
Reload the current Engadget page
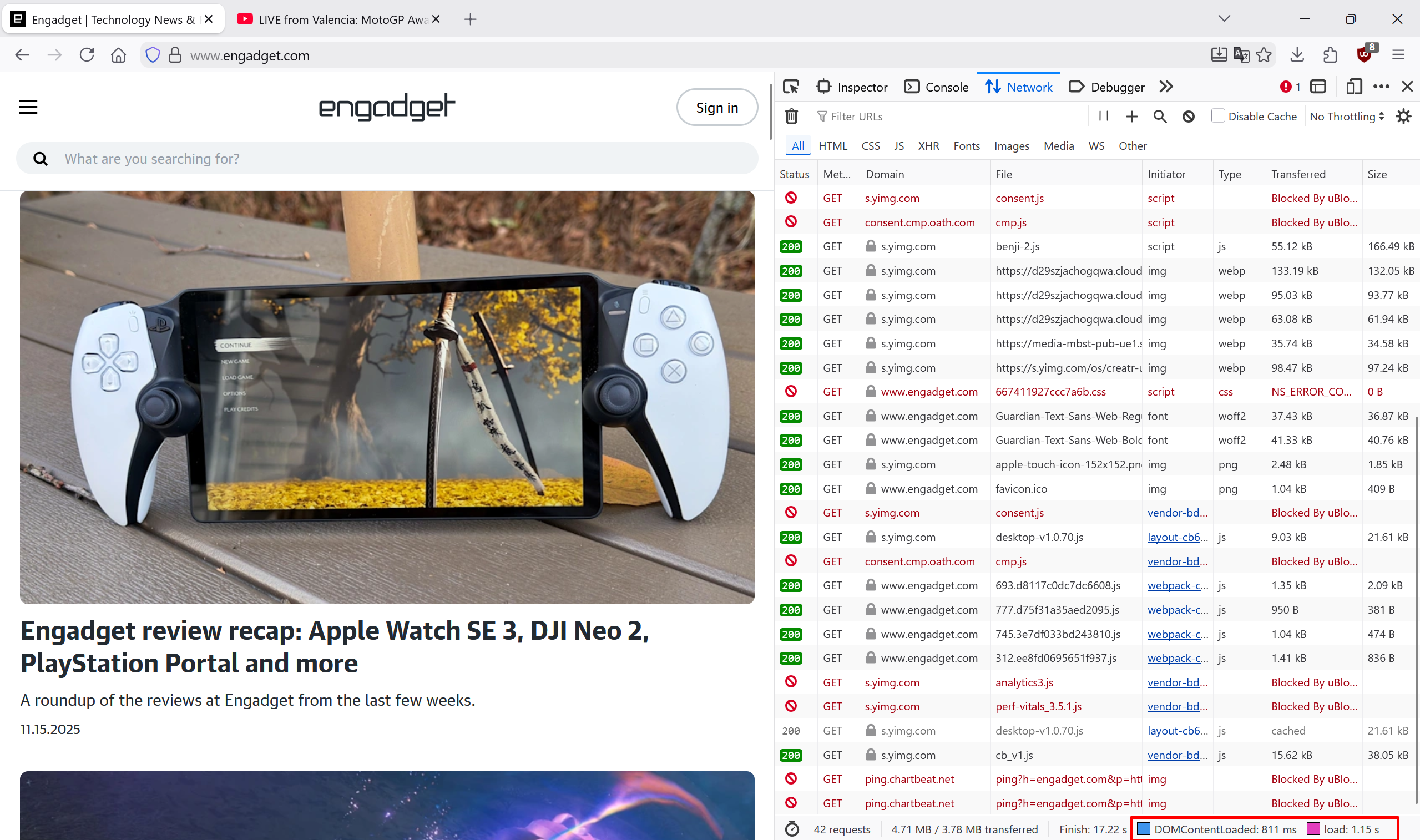coord(87,55)
